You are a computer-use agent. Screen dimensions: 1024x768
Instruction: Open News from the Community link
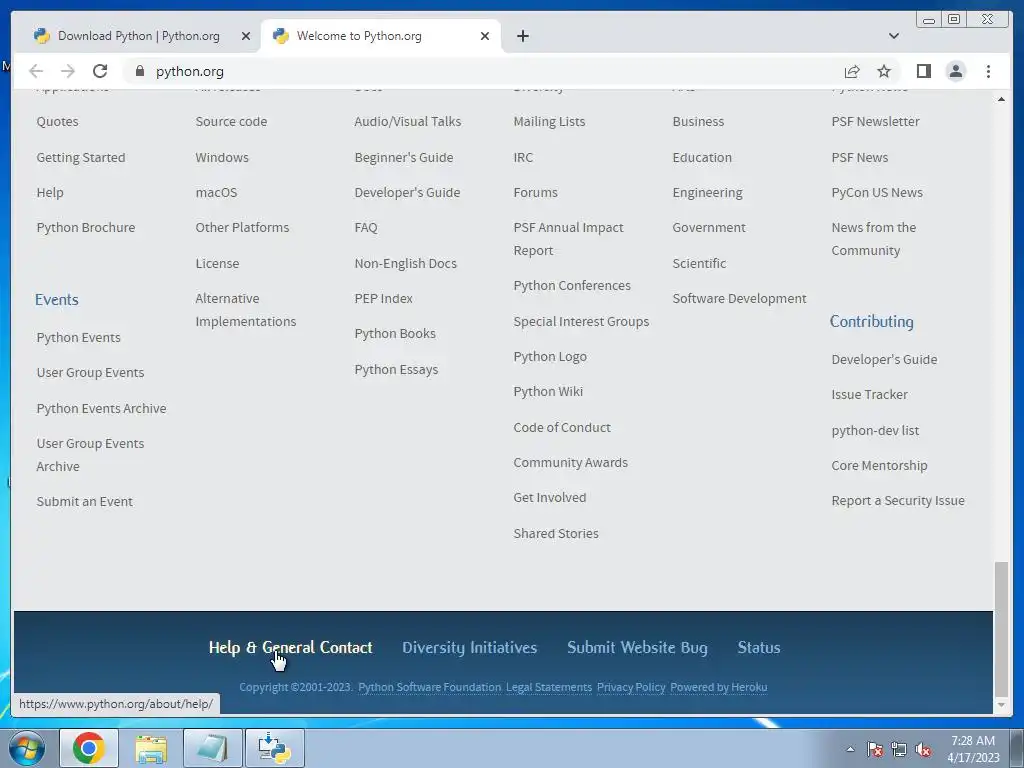(874, 239)
